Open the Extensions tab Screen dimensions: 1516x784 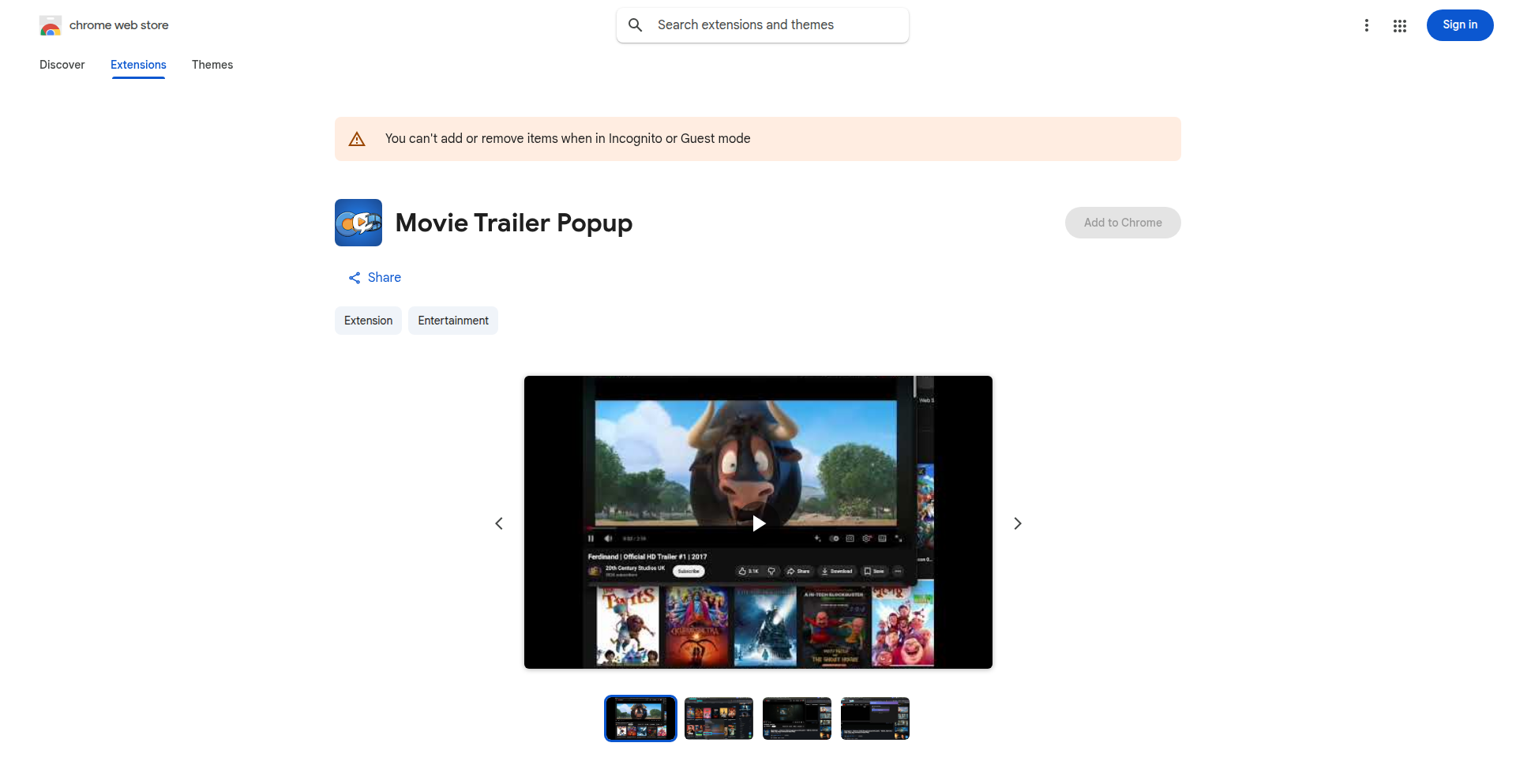coord(138,65)
